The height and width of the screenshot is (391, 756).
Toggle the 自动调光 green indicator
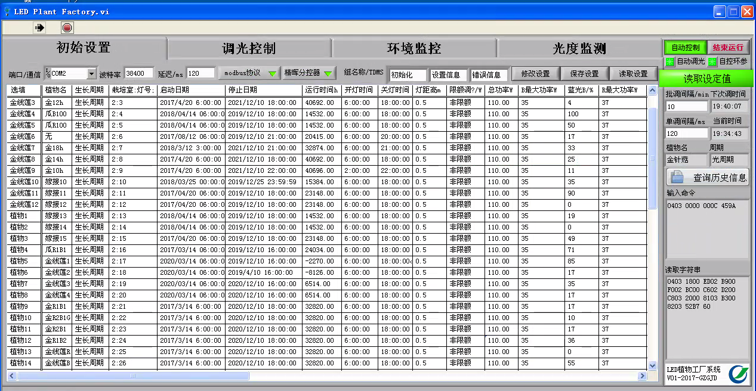pyautogui.click(x=670, y=62)
